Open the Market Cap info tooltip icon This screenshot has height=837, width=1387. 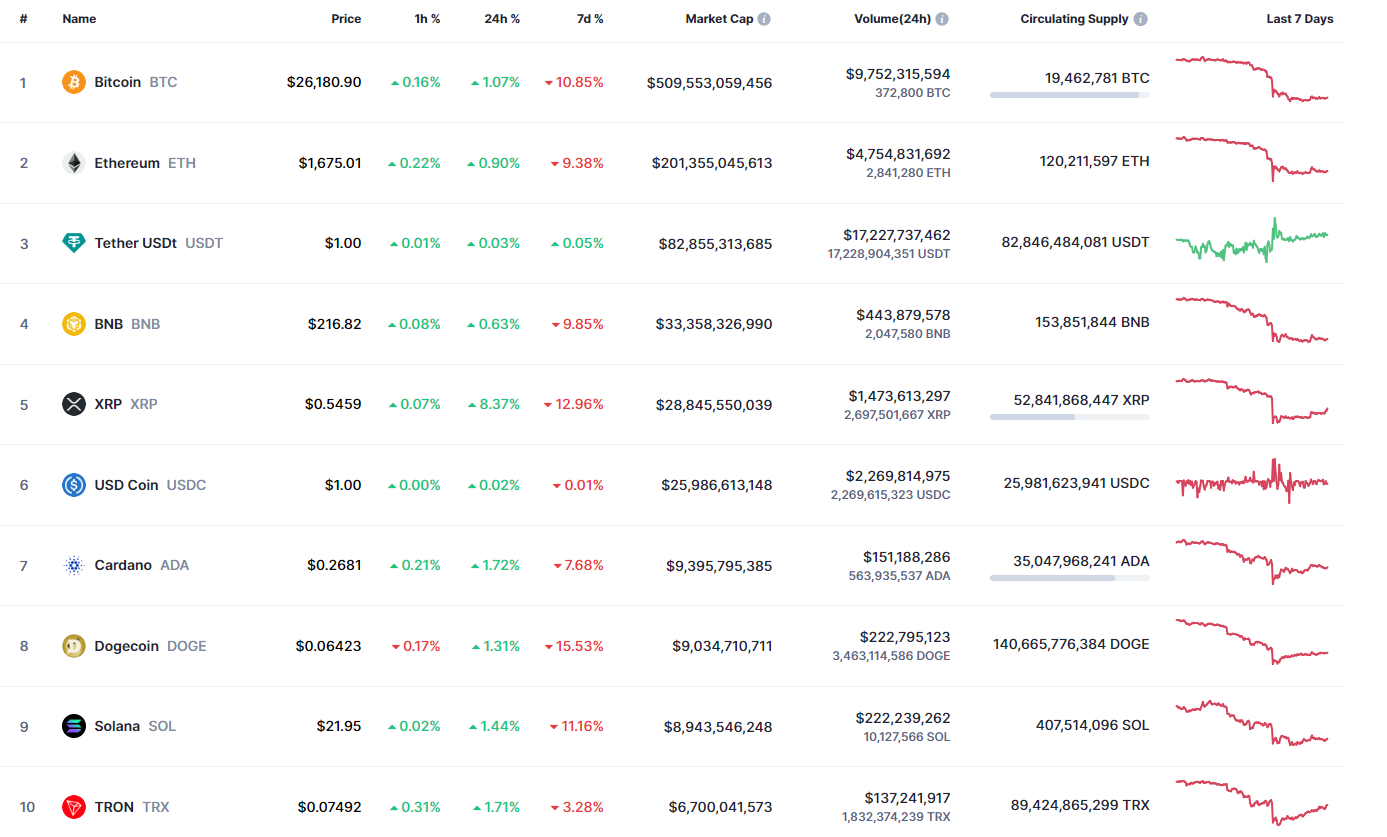(766, 18)
